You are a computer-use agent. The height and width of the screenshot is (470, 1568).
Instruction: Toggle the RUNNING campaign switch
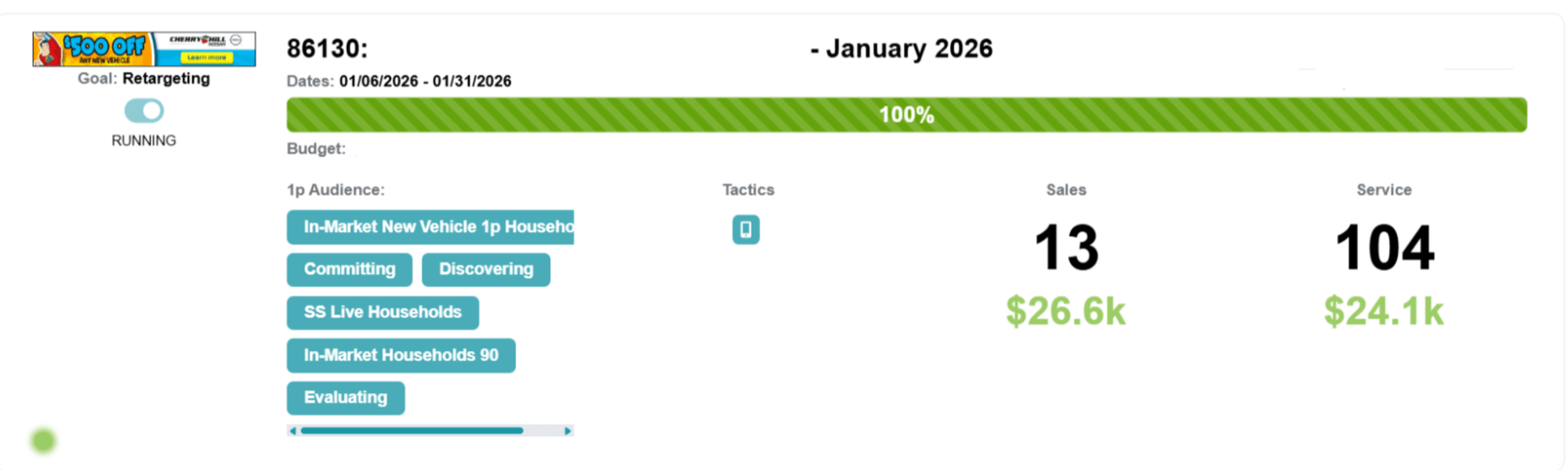pyautogui.click(x=144, y=110)
